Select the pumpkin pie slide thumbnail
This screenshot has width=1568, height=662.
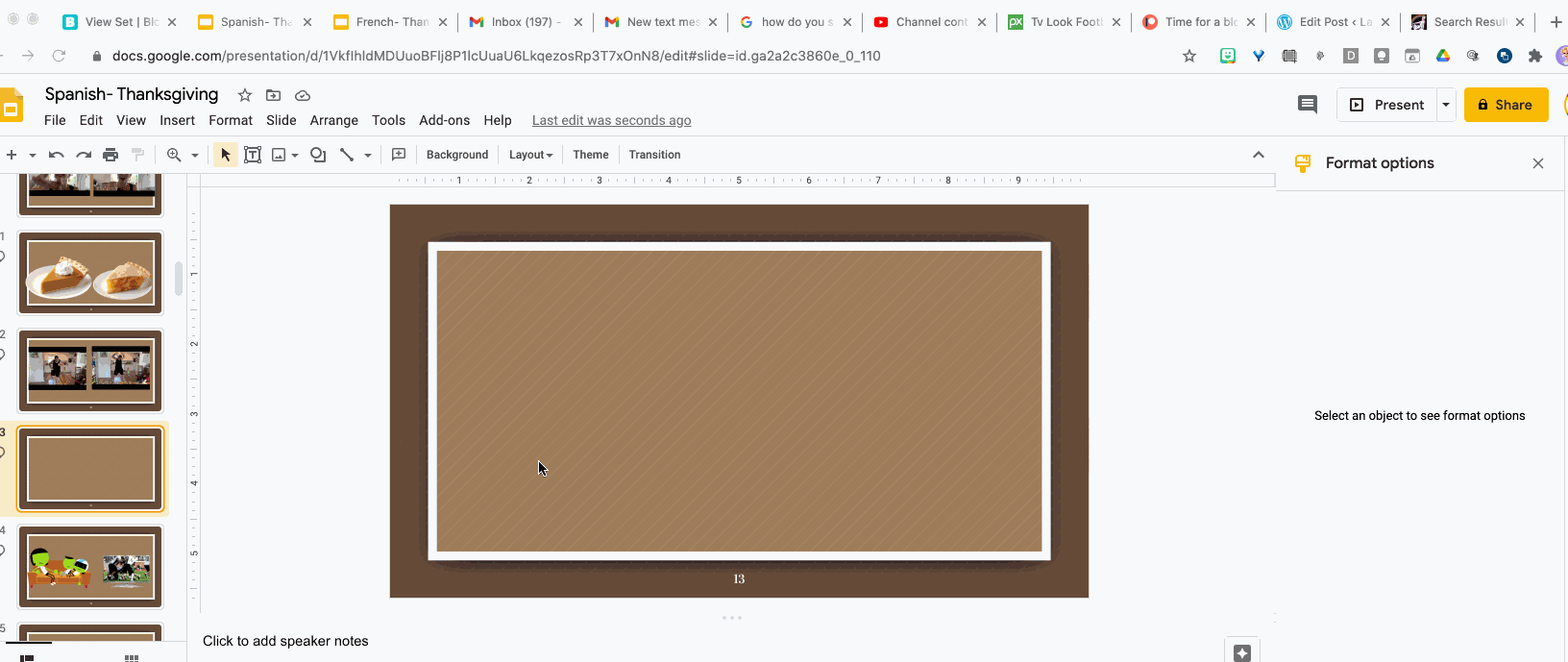coord(90,273)
